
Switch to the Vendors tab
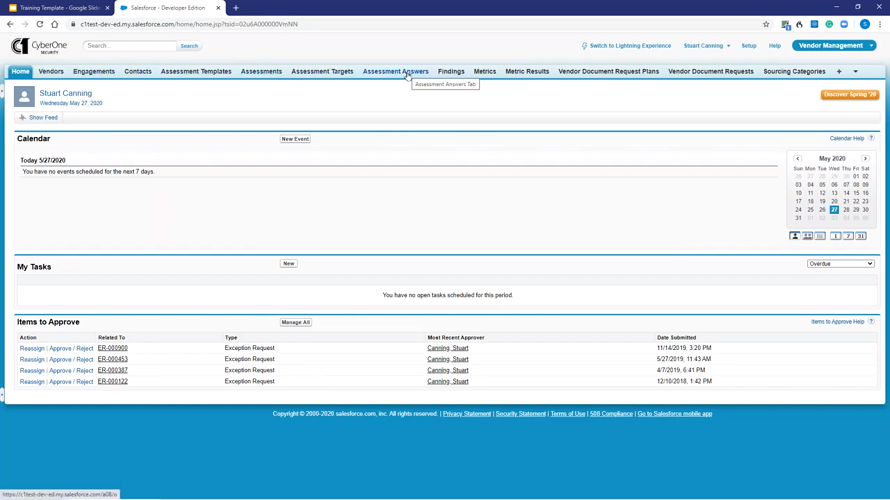click(51, 72)
